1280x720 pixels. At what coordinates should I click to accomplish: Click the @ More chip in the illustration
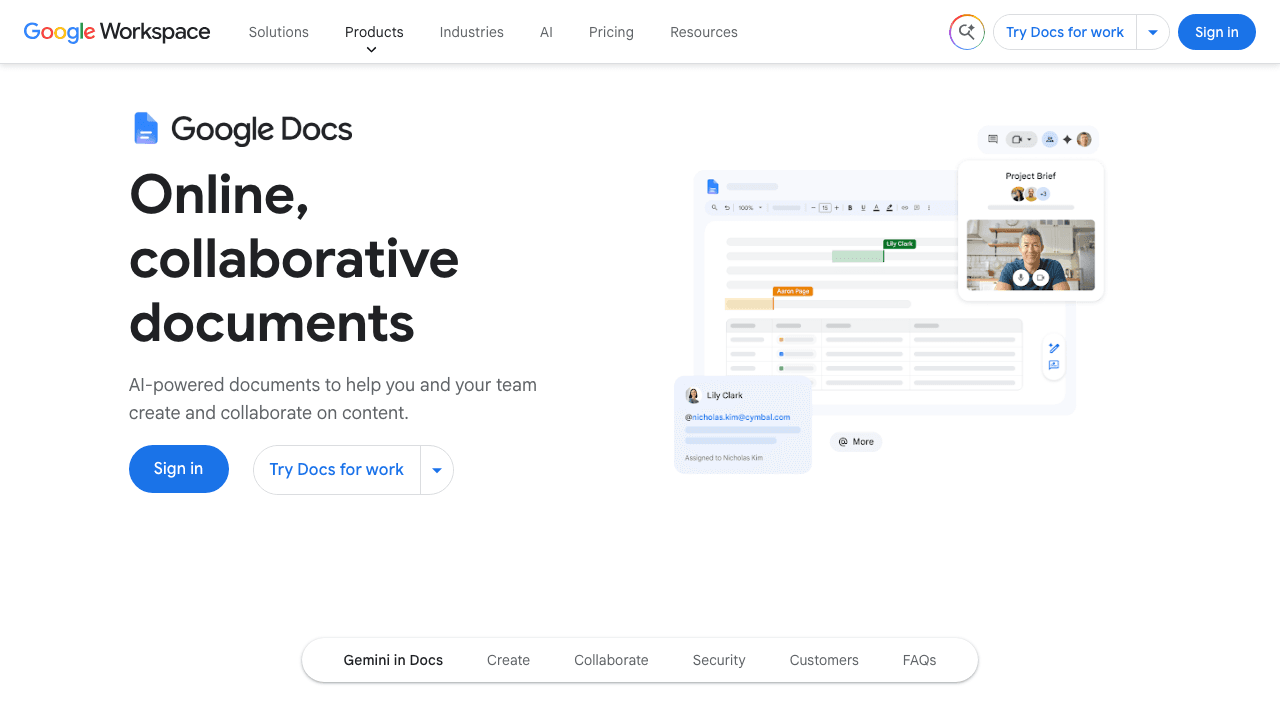coord(856,442)
